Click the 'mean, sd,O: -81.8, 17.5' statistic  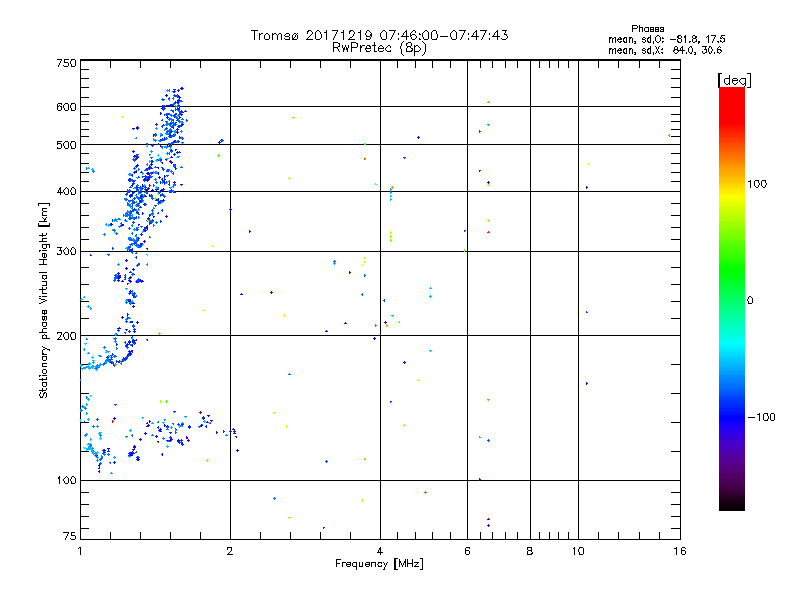(666, 39)
